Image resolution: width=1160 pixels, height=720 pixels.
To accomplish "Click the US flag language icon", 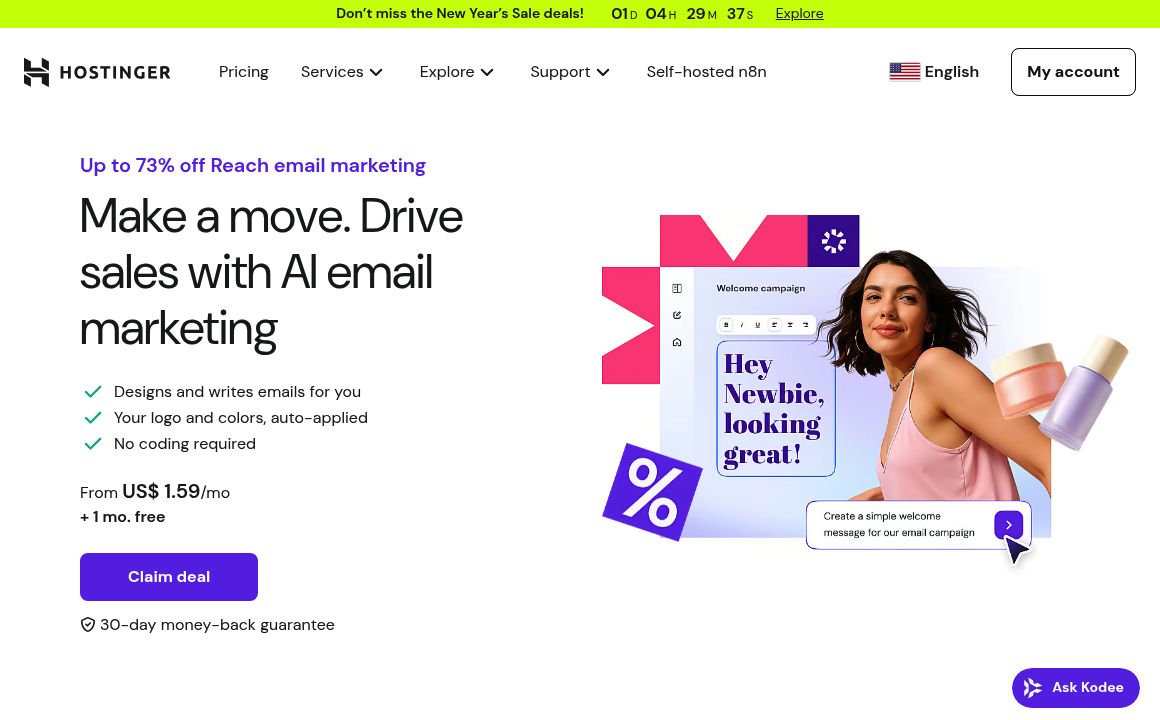I will [904, 72].
